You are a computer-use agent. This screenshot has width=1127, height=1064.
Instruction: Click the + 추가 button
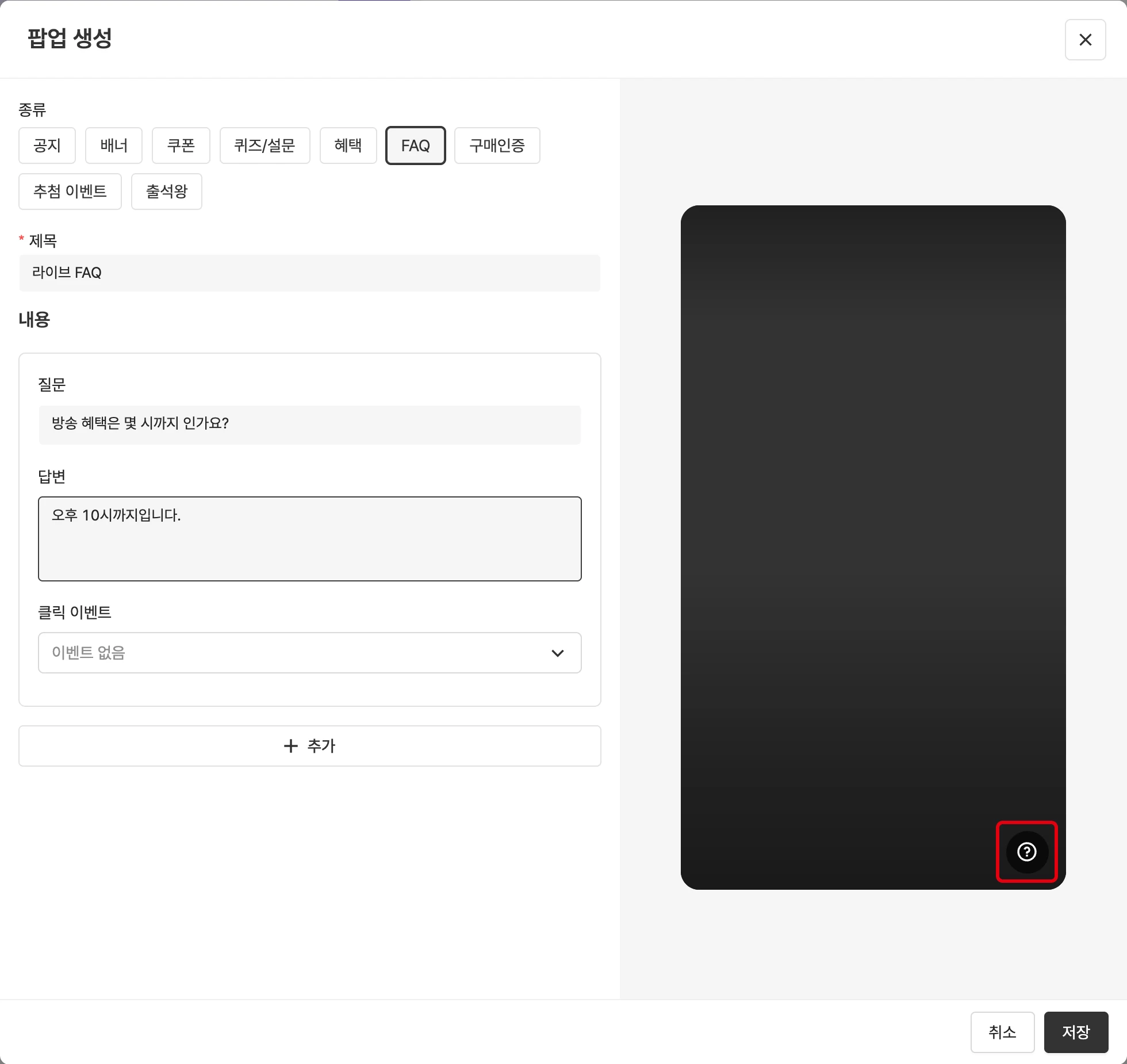(x=310, y=746)
